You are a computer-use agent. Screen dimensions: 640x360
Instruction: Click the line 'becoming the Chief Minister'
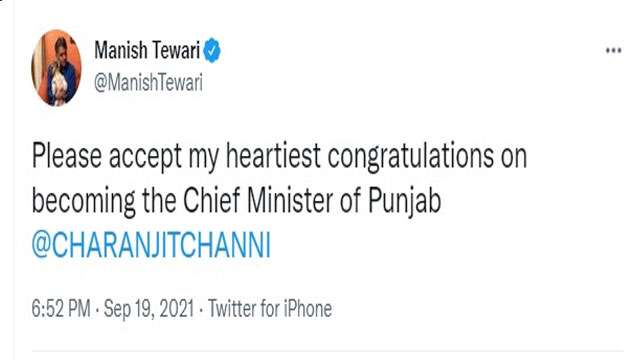[x=236, y=202]
